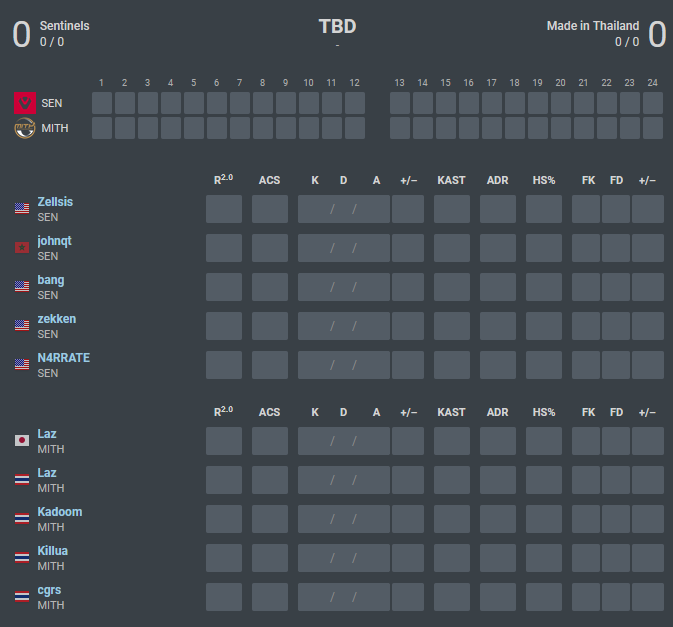Click ADR column header in Sentinels table
The width and height of the screenshot is (673, 627).
[497, 180]
